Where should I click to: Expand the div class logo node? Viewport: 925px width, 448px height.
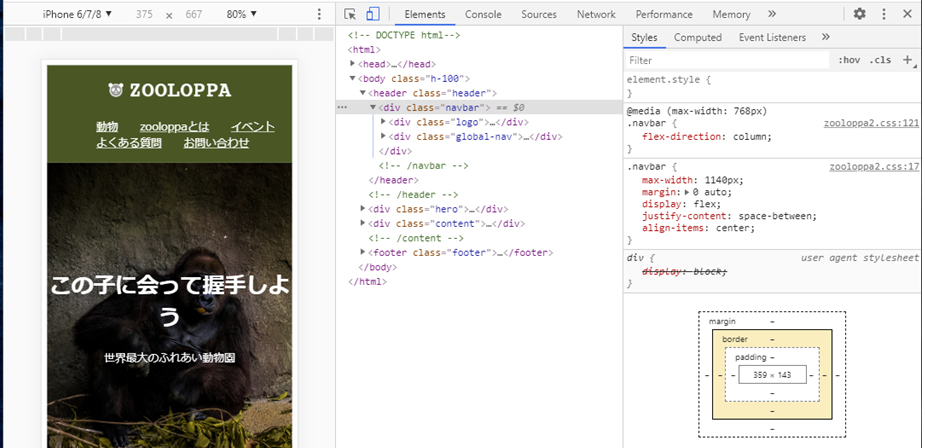point(383,122)
